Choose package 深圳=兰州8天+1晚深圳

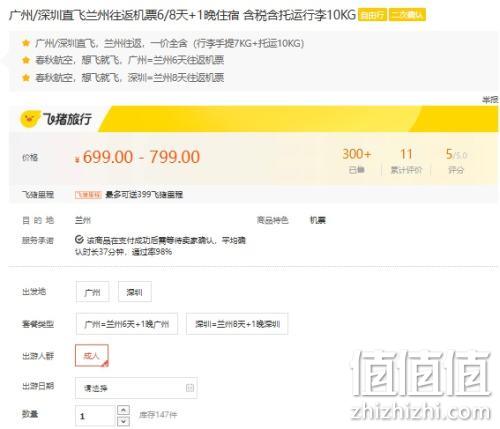click(237, 324)
